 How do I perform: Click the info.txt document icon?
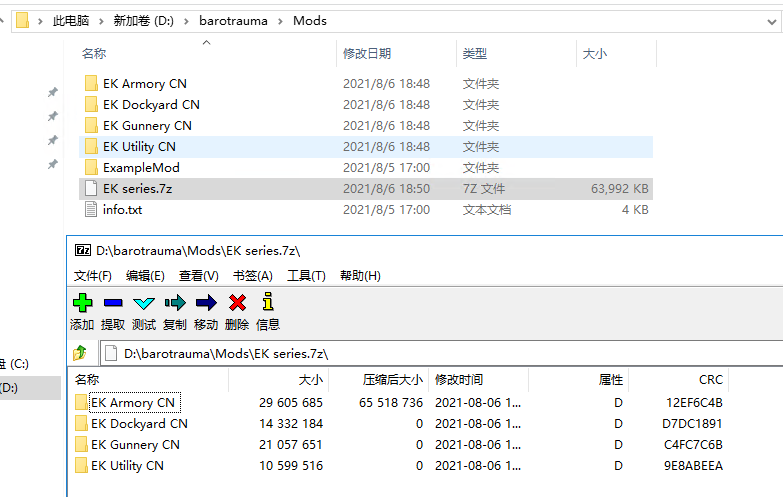click(91, 209)
